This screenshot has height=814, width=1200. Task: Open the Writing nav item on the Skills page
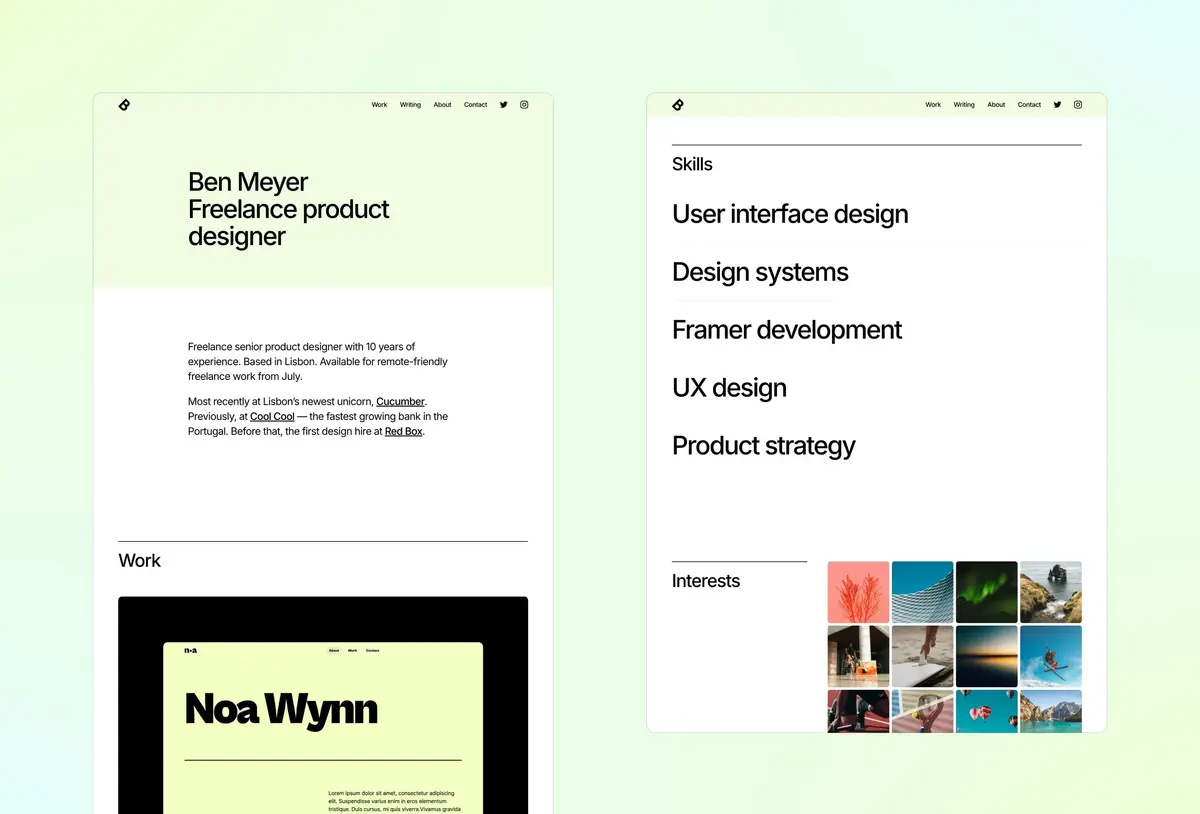[963, 104]
